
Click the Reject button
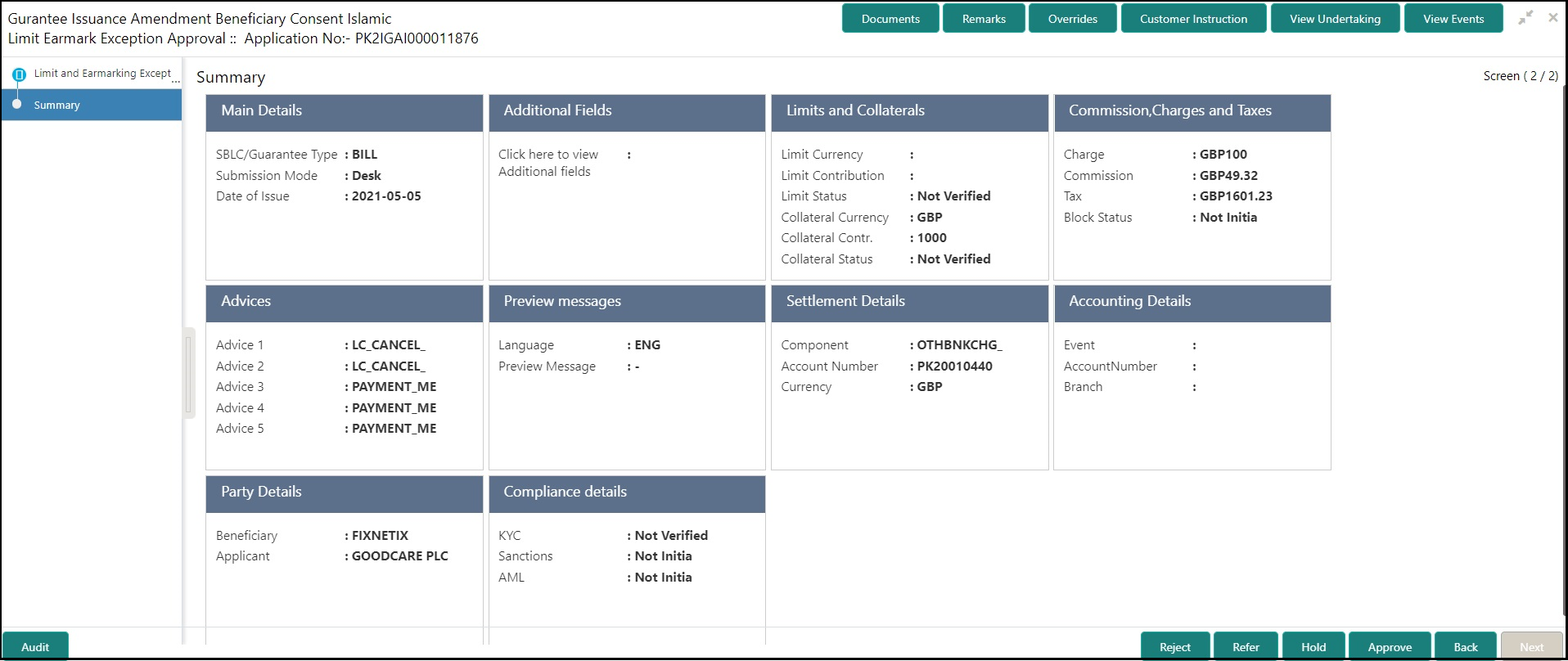coord(1174,646)
